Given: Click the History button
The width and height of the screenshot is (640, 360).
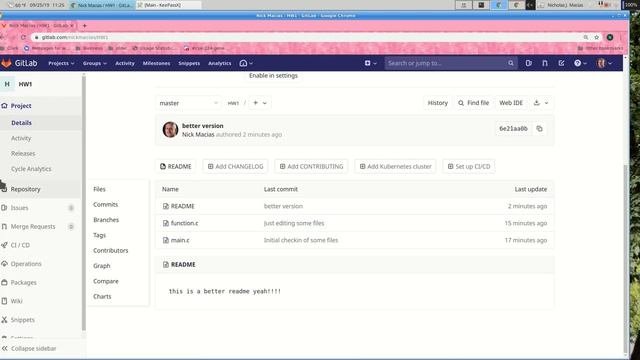Looking at the screenshot, I should [x=438, y=103].
